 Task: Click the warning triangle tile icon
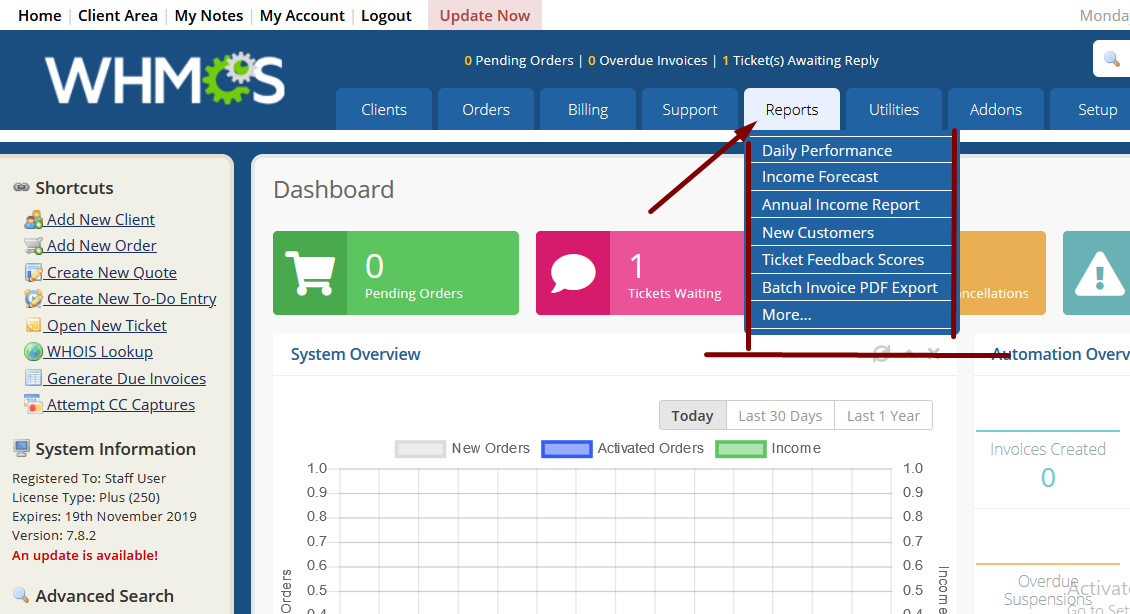[1099, 274]
